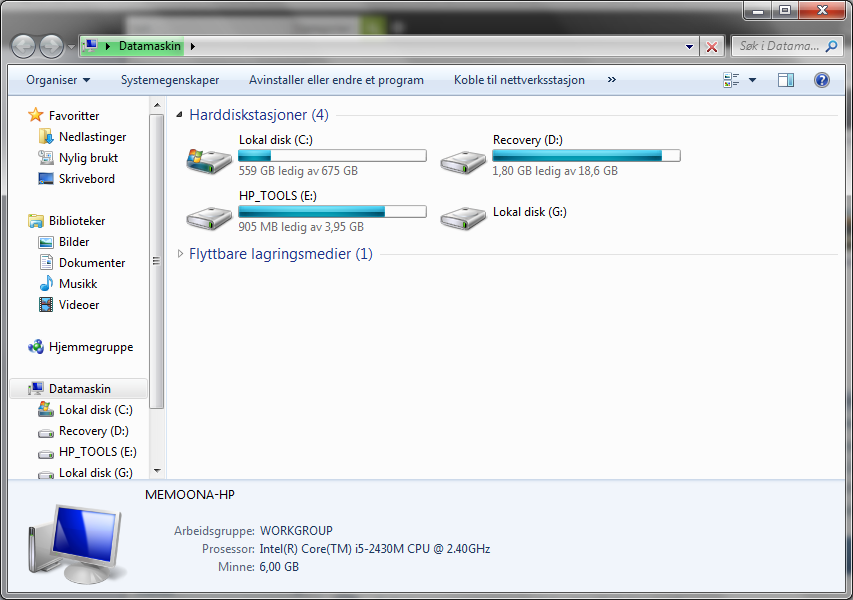This screenshot has width=853, height=600.
Task: Open Bilder library
Action: tap(74, 242)
